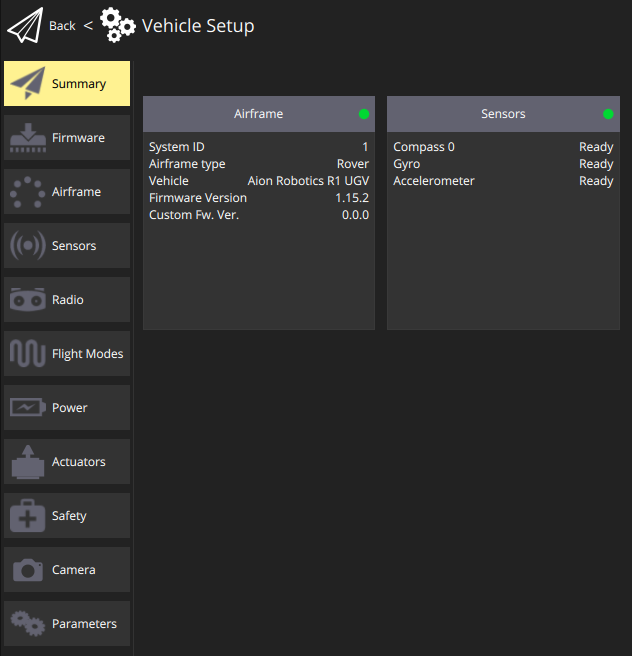Click the Safety first-aid kit icon

(28, 515)
